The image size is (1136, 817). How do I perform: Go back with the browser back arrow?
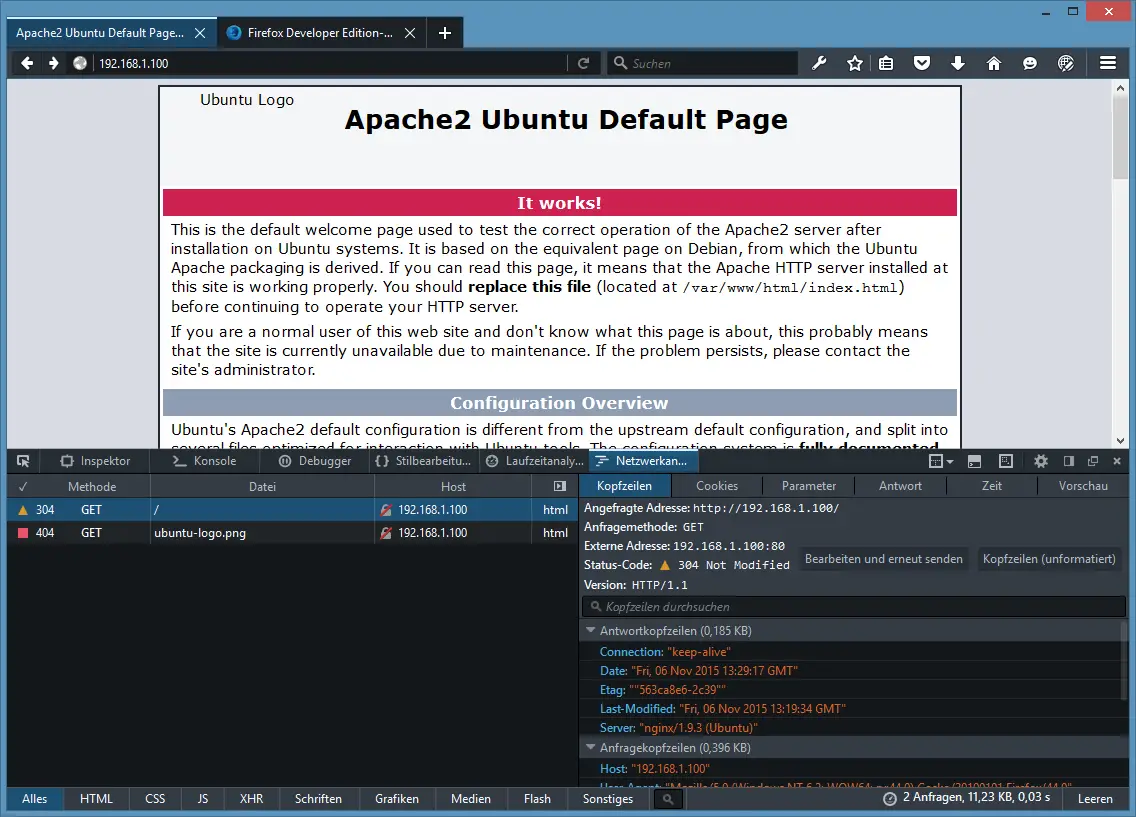tap(27, 64)
